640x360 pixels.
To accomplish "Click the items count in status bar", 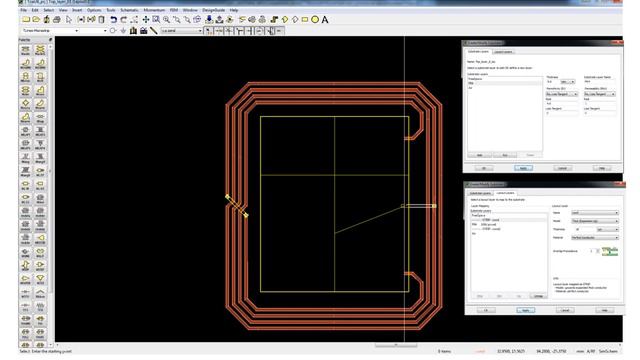I will 444,351.
